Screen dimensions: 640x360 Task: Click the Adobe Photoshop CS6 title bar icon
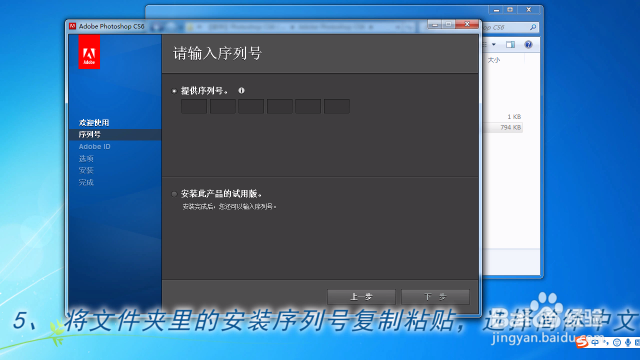coord(72,26)
